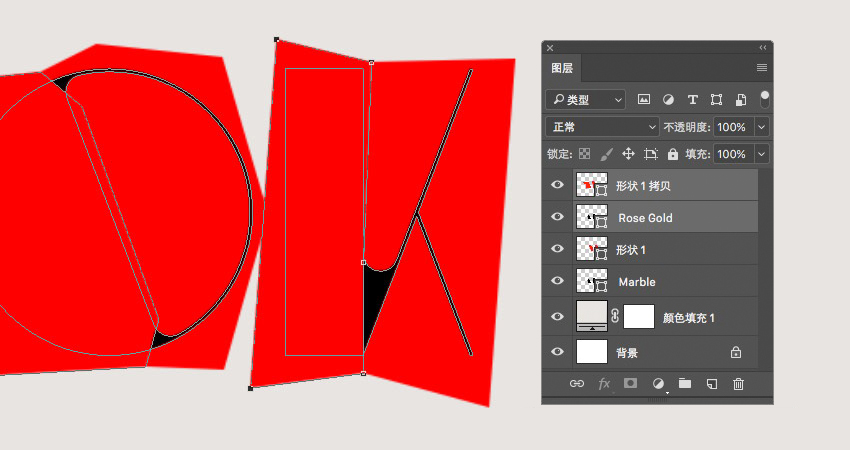Click the 填充 value field

coord(734,154)
